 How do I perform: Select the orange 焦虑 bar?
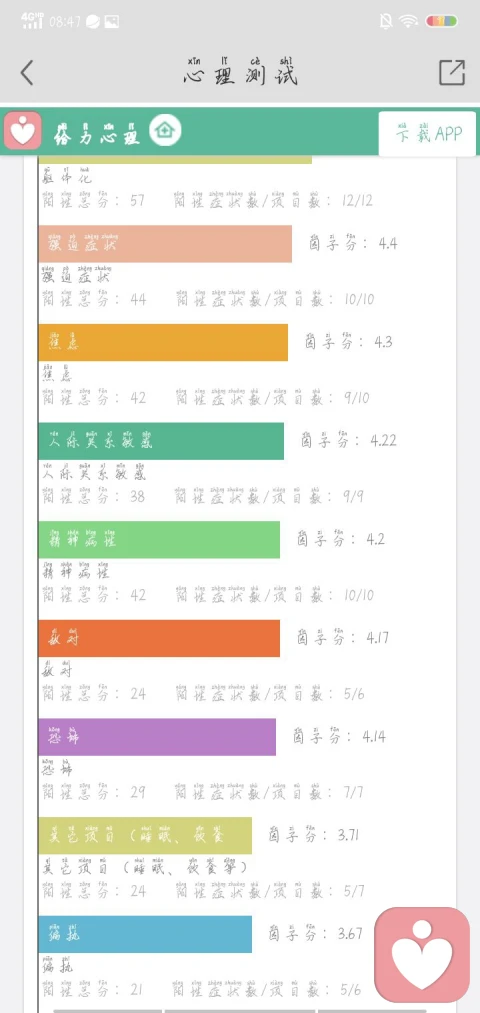pos(163,342)
